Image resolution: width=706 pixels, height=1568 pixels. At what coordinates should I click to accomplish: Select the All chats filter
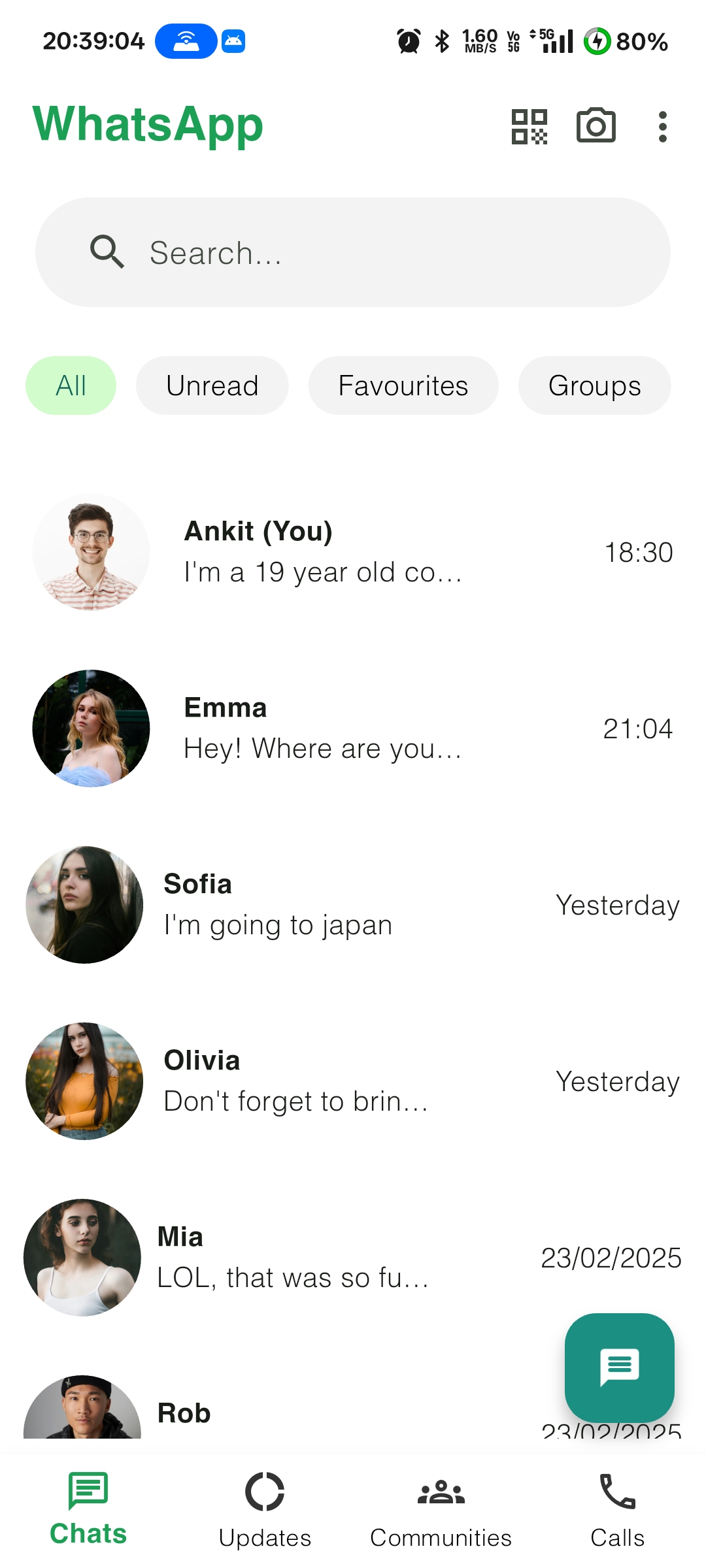click(71, 385)
